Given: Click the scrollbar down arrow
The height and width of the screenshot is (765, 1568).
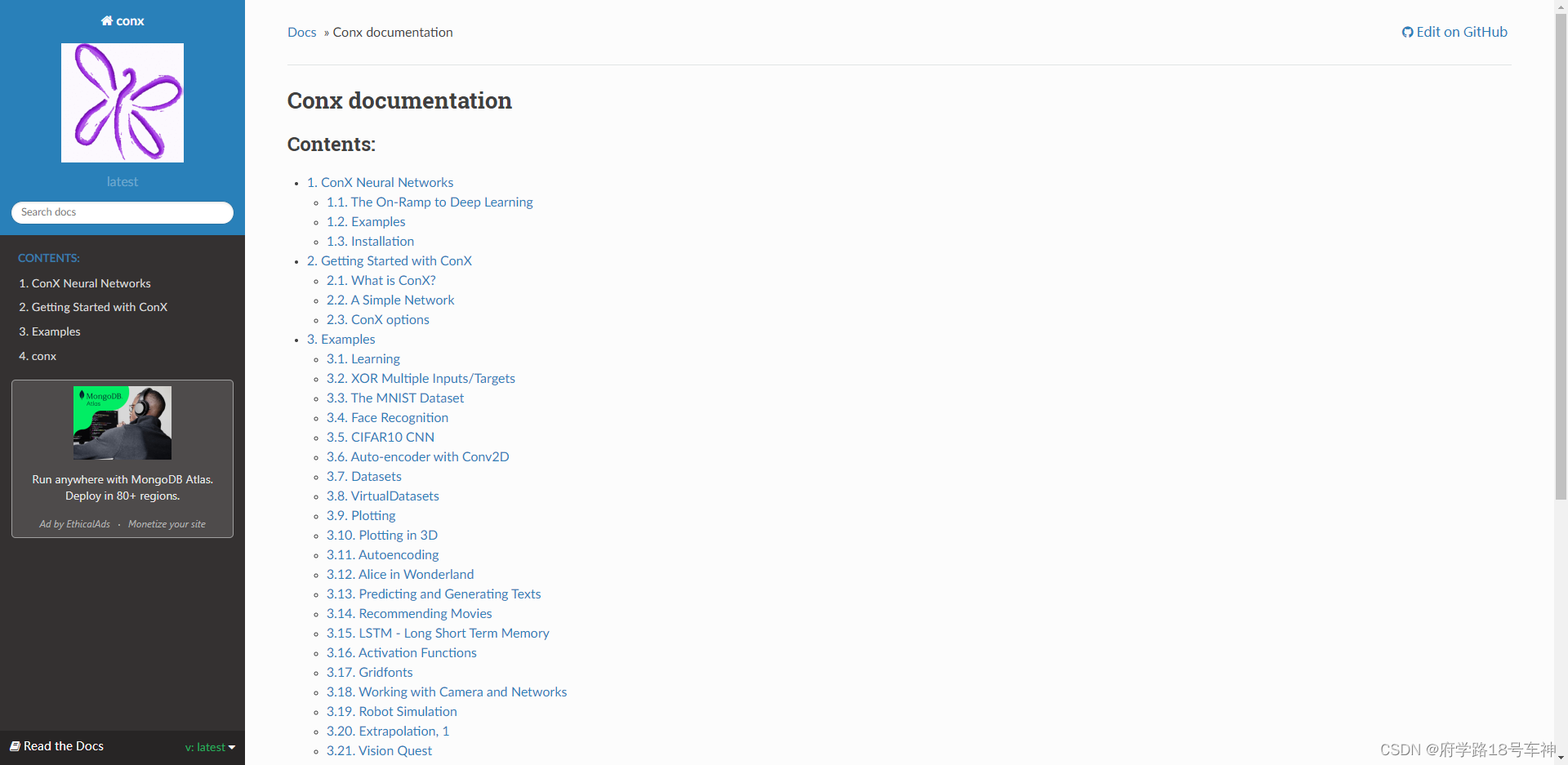Looking at the screenshot, I should (1561, 758).
